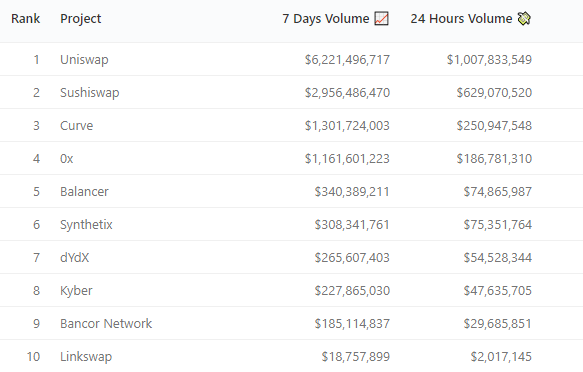Click Uniswap's 7-day volume $6,221,496,717

347,59
